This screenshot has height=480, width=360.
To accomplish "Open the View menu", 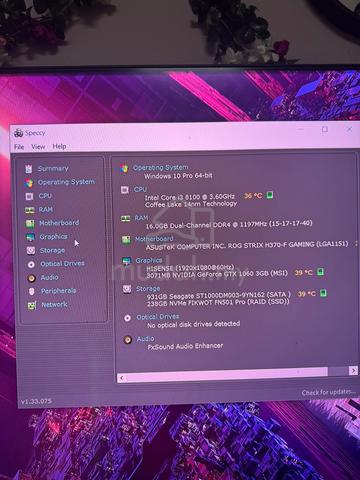I will click(38, 147).
